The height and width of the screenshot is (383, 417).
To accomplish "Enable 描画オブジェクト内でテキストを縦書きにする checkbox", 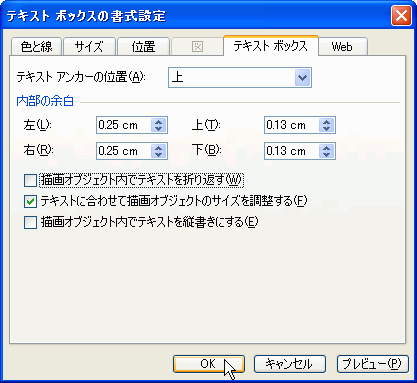I will click(30, 222).
